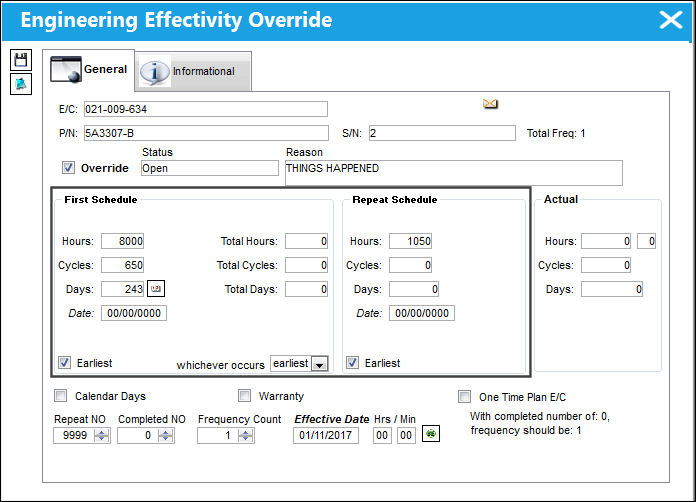This screenshot has width=696, height=502.
Task: Open the Informational tab
Action: point(193,71)
